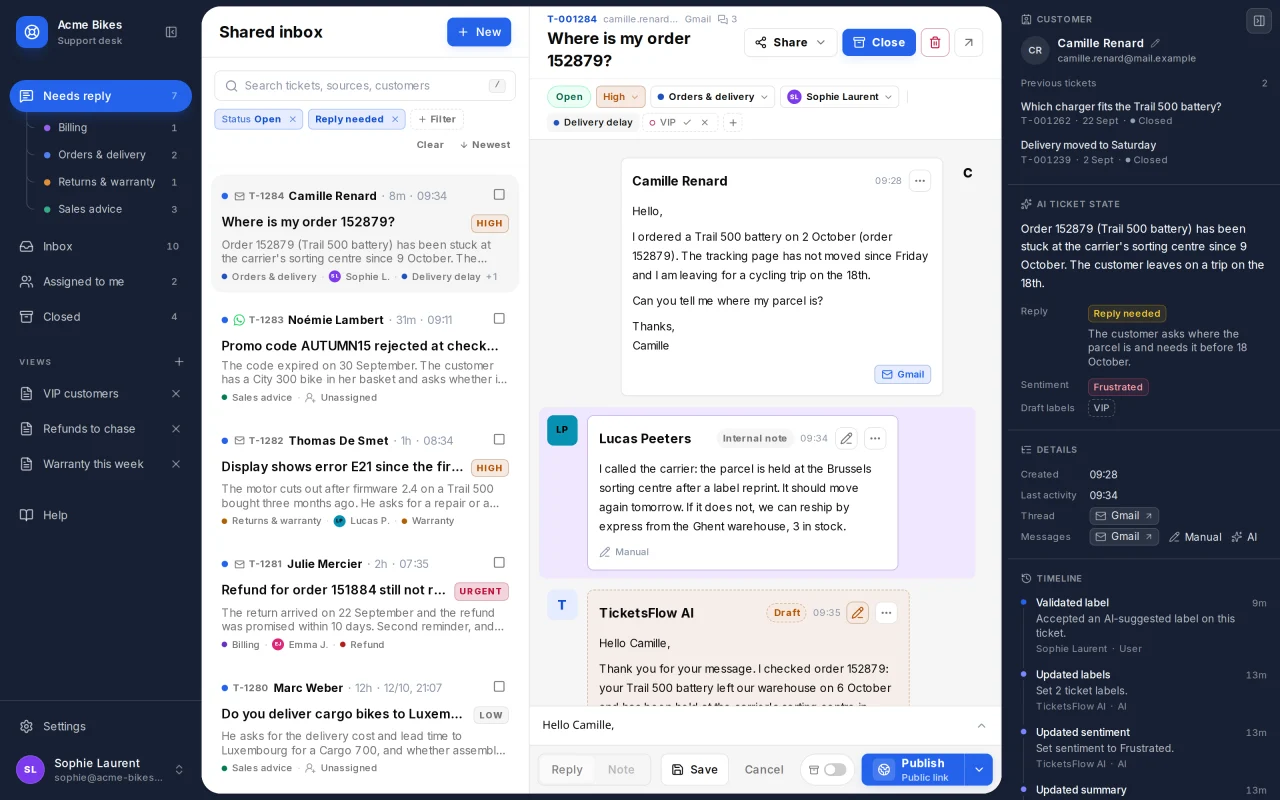
Task: Click the Acme Bikes logo icon
Action: tap(32, 32)
